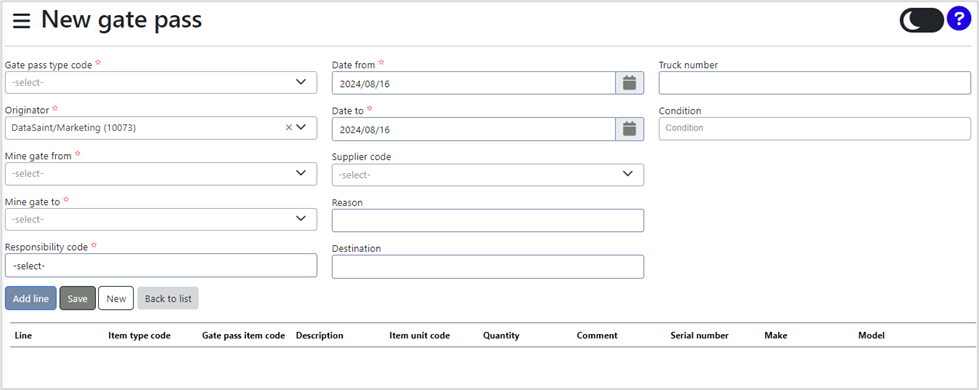Click the Comment column header

pyautogui.click(x=597, y=335)
